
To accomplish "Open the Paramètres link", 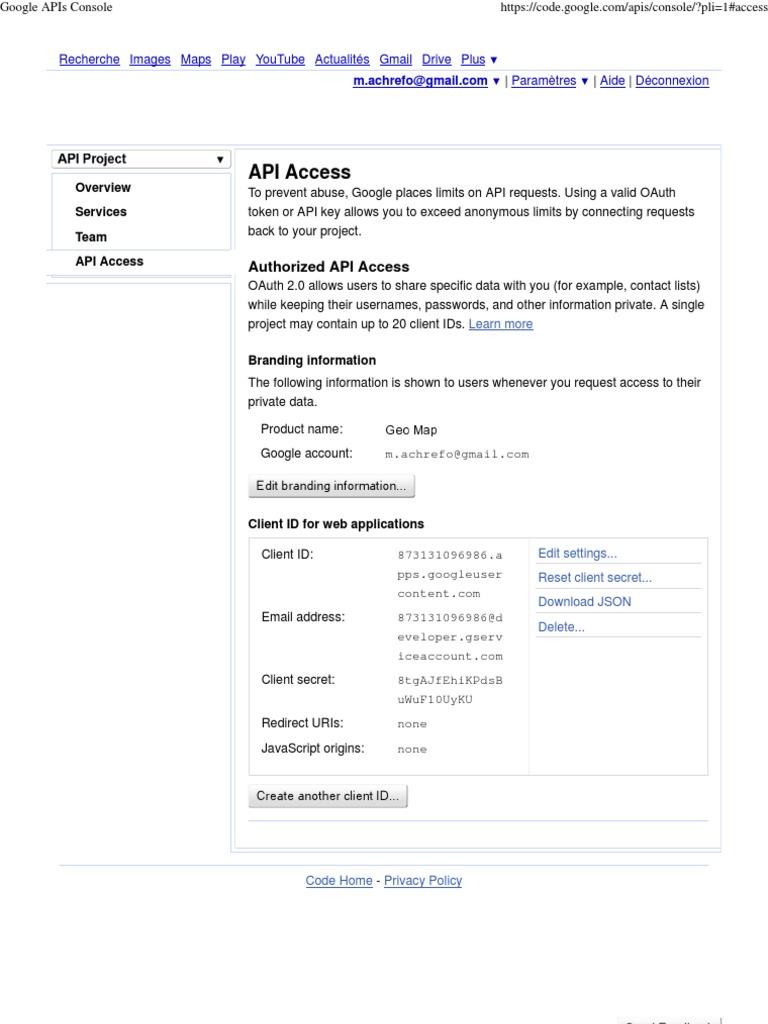I will 543,80.
